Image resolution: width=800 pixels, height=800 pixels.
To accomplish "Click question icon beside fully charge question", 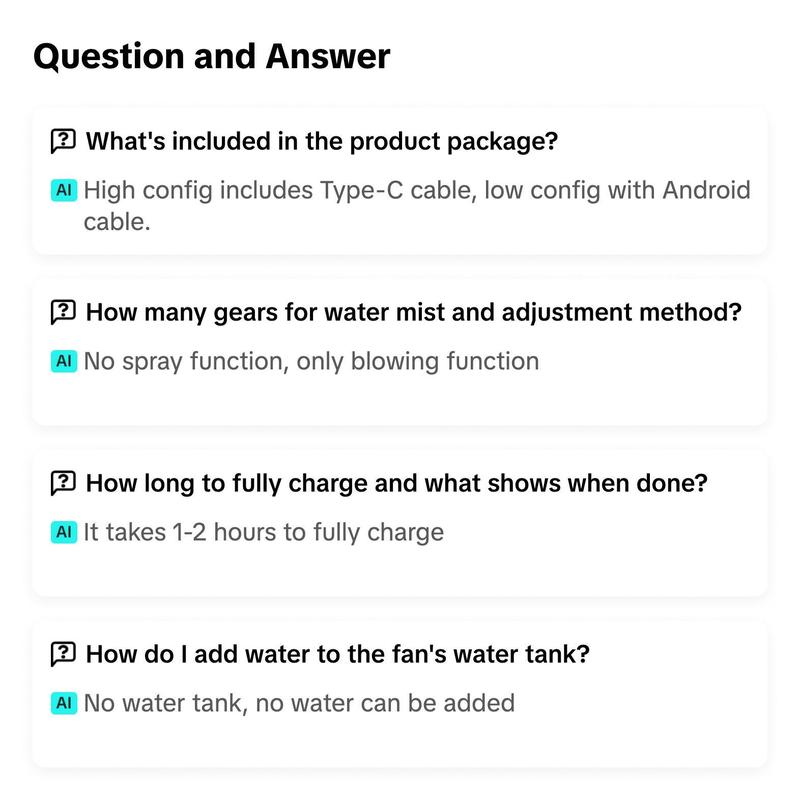I will [x=63, y=483].
